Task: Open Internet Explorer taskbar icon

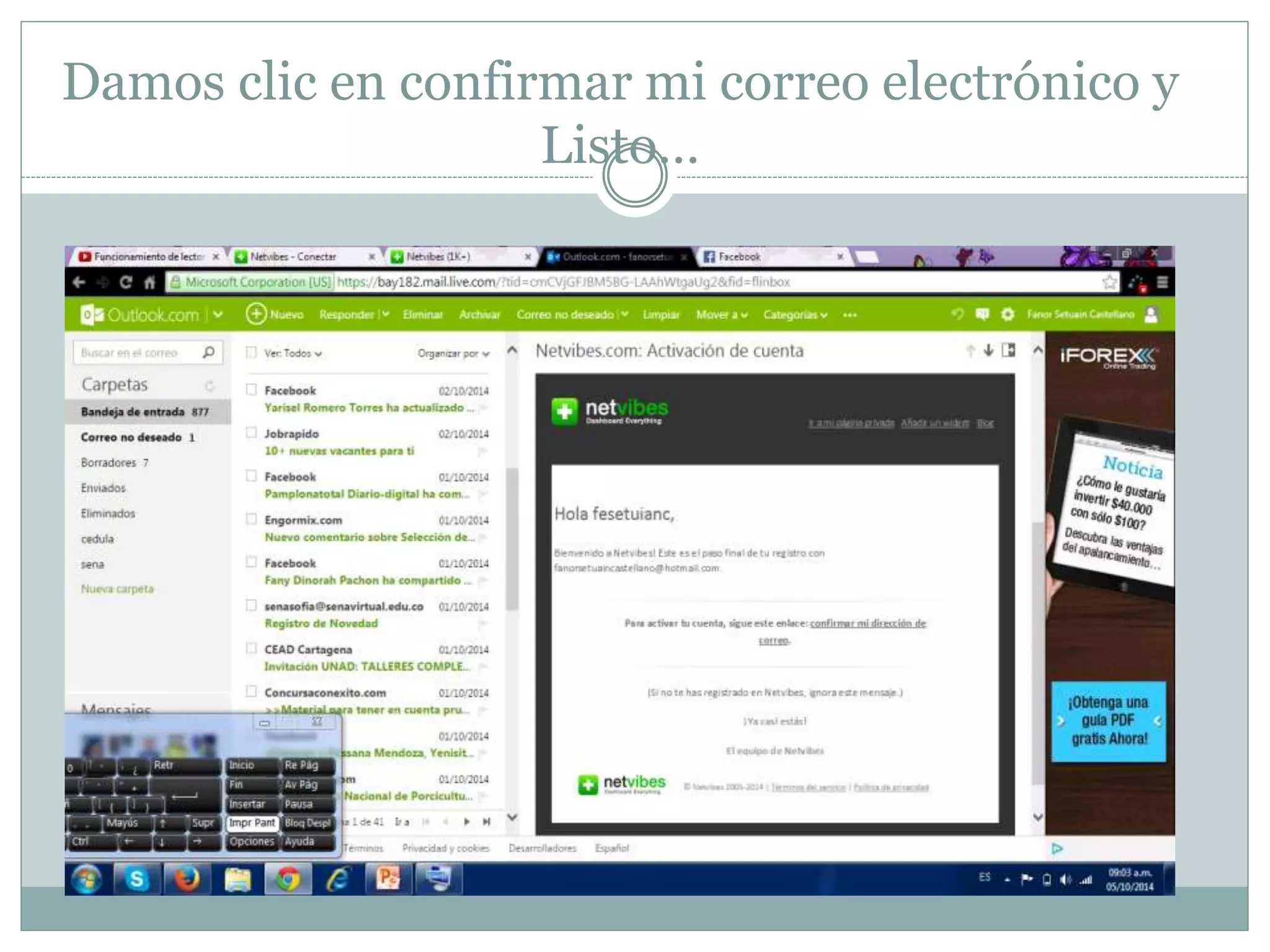Action: click(x=338, y=879)
